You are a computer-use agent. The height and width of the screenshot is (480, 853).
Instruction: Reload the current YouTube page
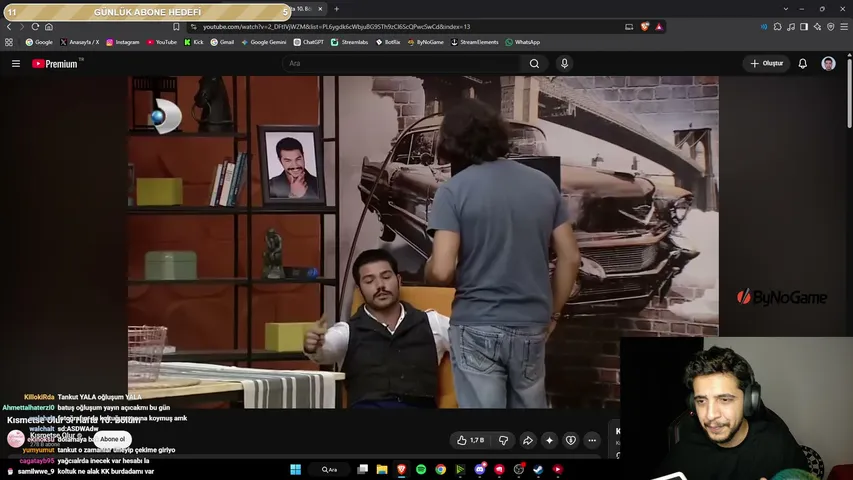35,27
